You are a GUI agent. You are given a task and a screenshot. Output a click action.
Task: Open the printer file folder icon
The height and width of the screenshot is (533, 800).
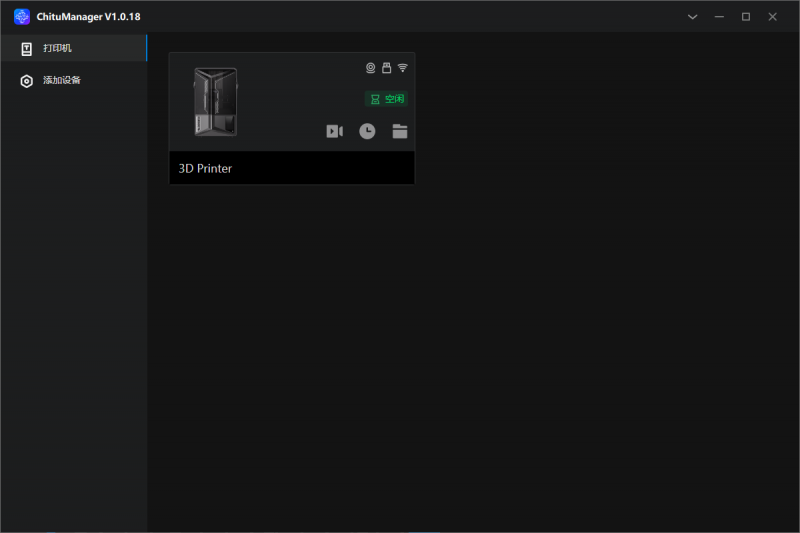pyautogui.click(x=400, y=131)
